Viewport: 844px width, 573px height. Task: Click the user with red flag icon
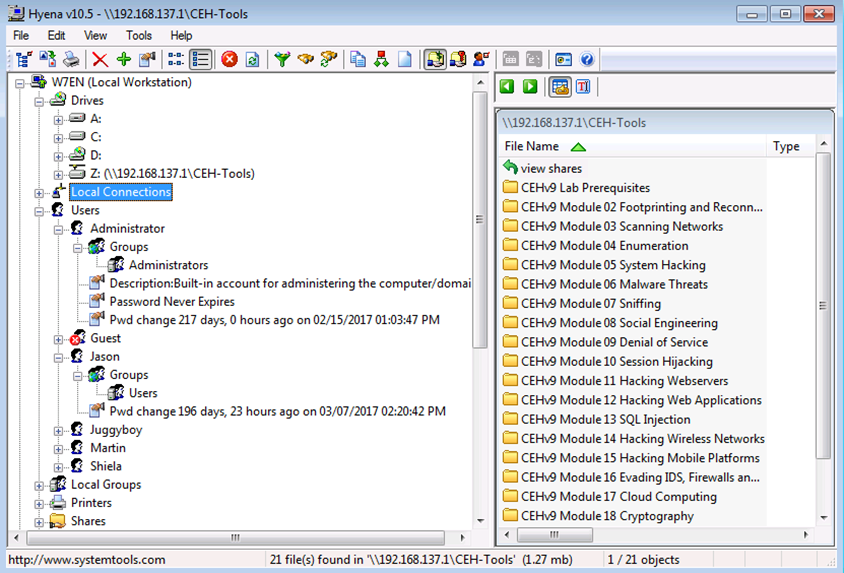481,59
